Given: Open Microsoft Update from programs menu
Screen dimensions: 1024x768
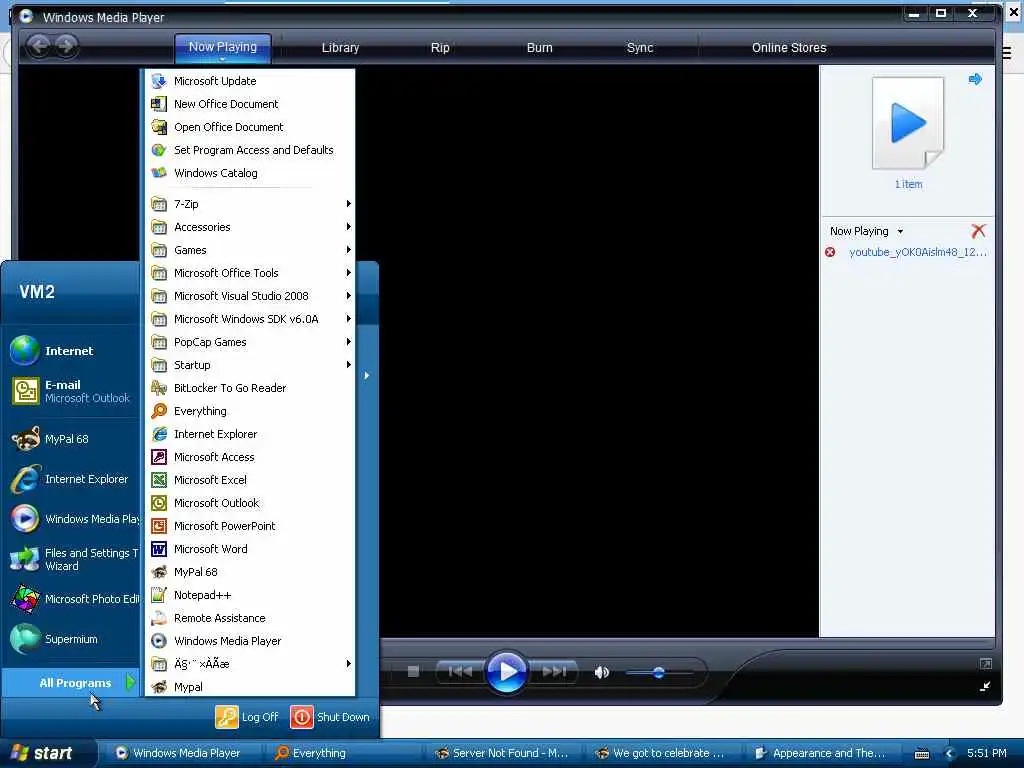Looking at the screenshot, I should pos(249,81).
